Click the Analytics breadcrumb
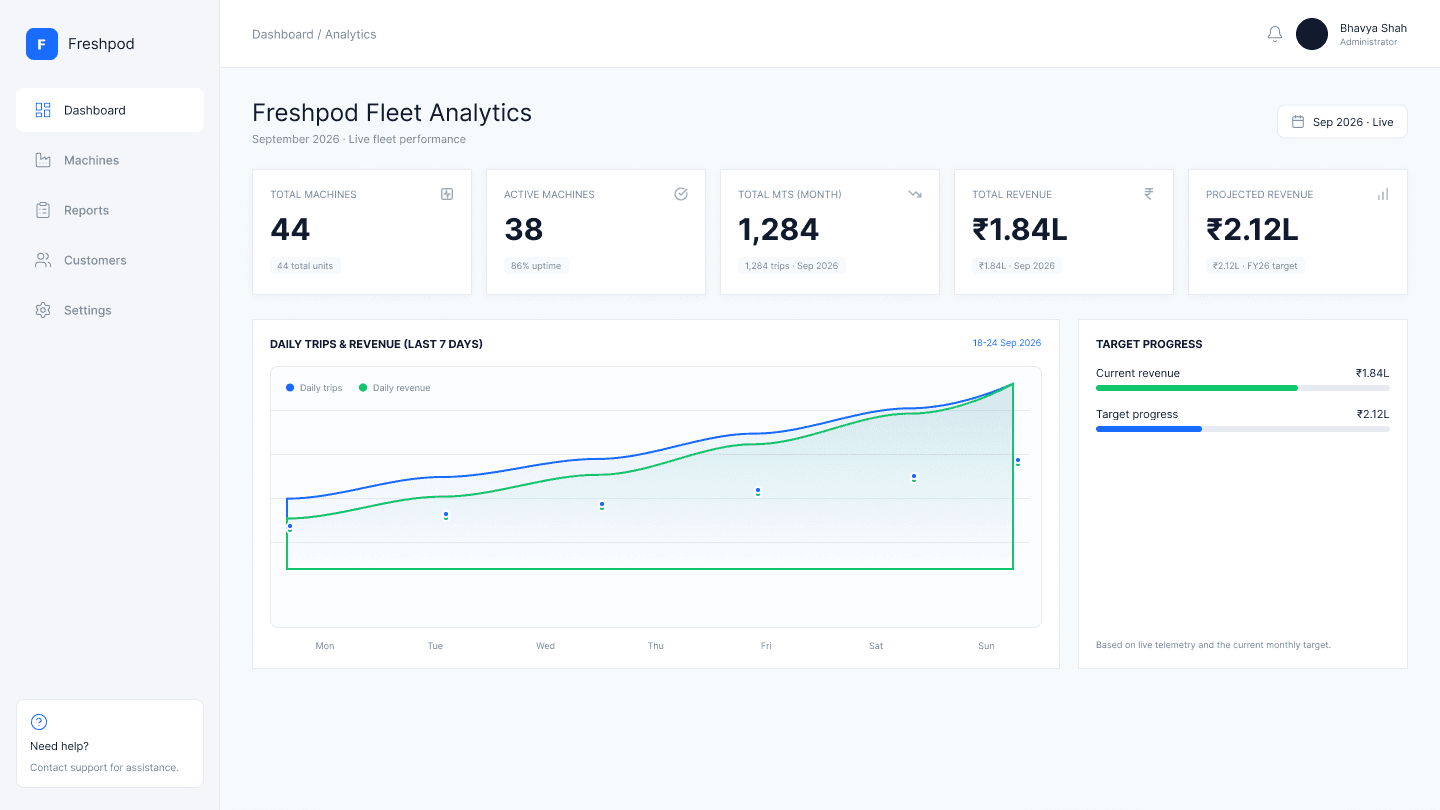The image size is (1440, 810). coord(351,34)
